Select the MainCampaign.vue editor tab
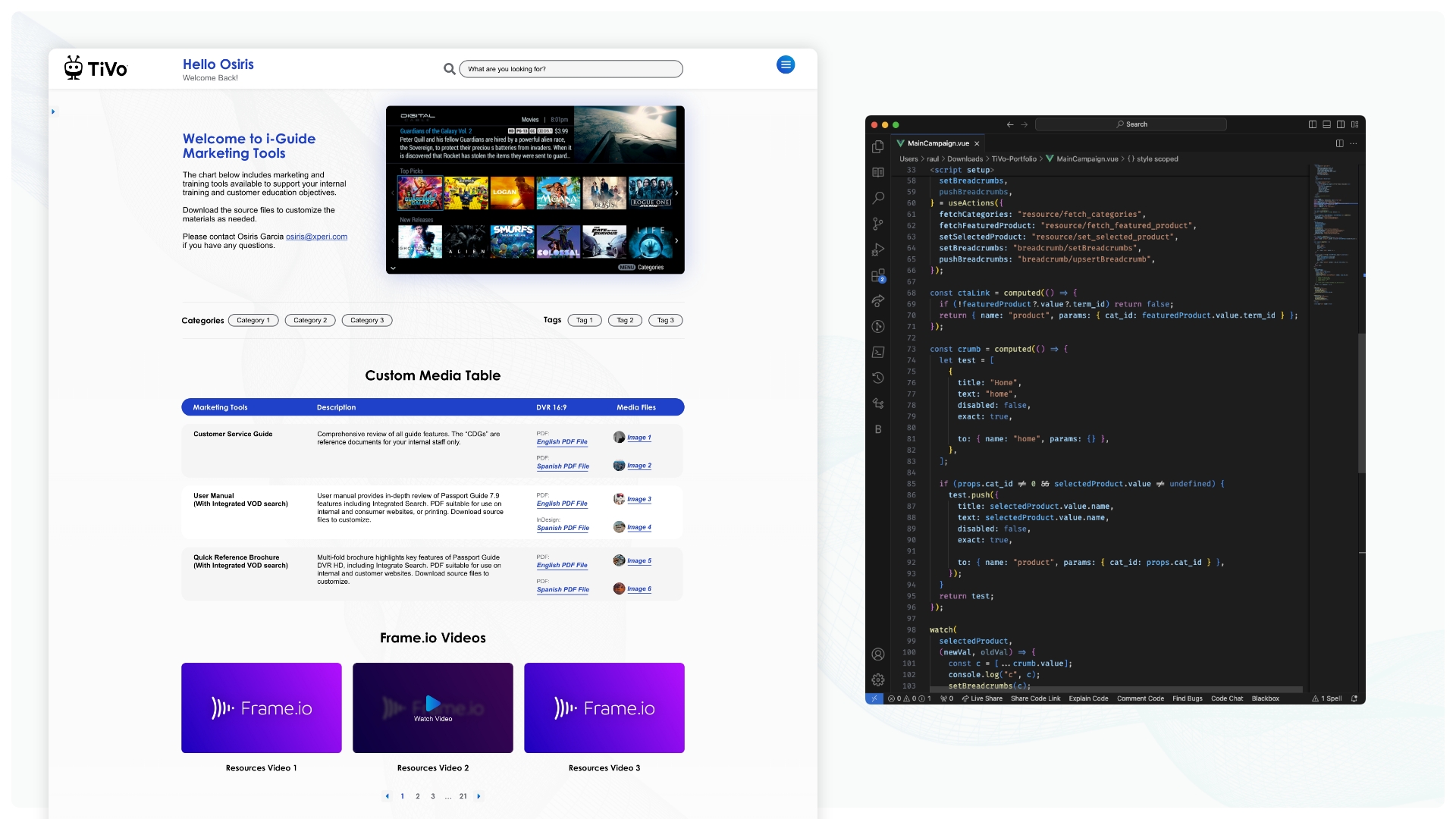The height and width of the screenshot is (819, 1456). 938,143
